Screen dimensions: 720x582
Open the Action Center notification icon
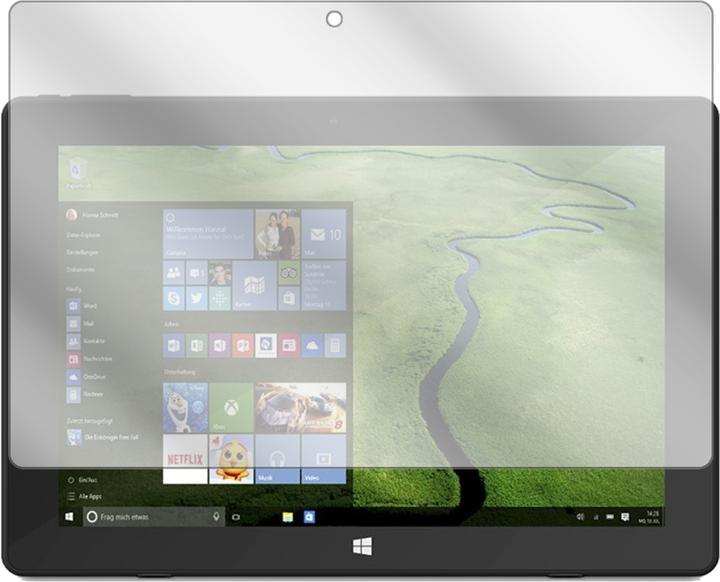click(625, 517)
